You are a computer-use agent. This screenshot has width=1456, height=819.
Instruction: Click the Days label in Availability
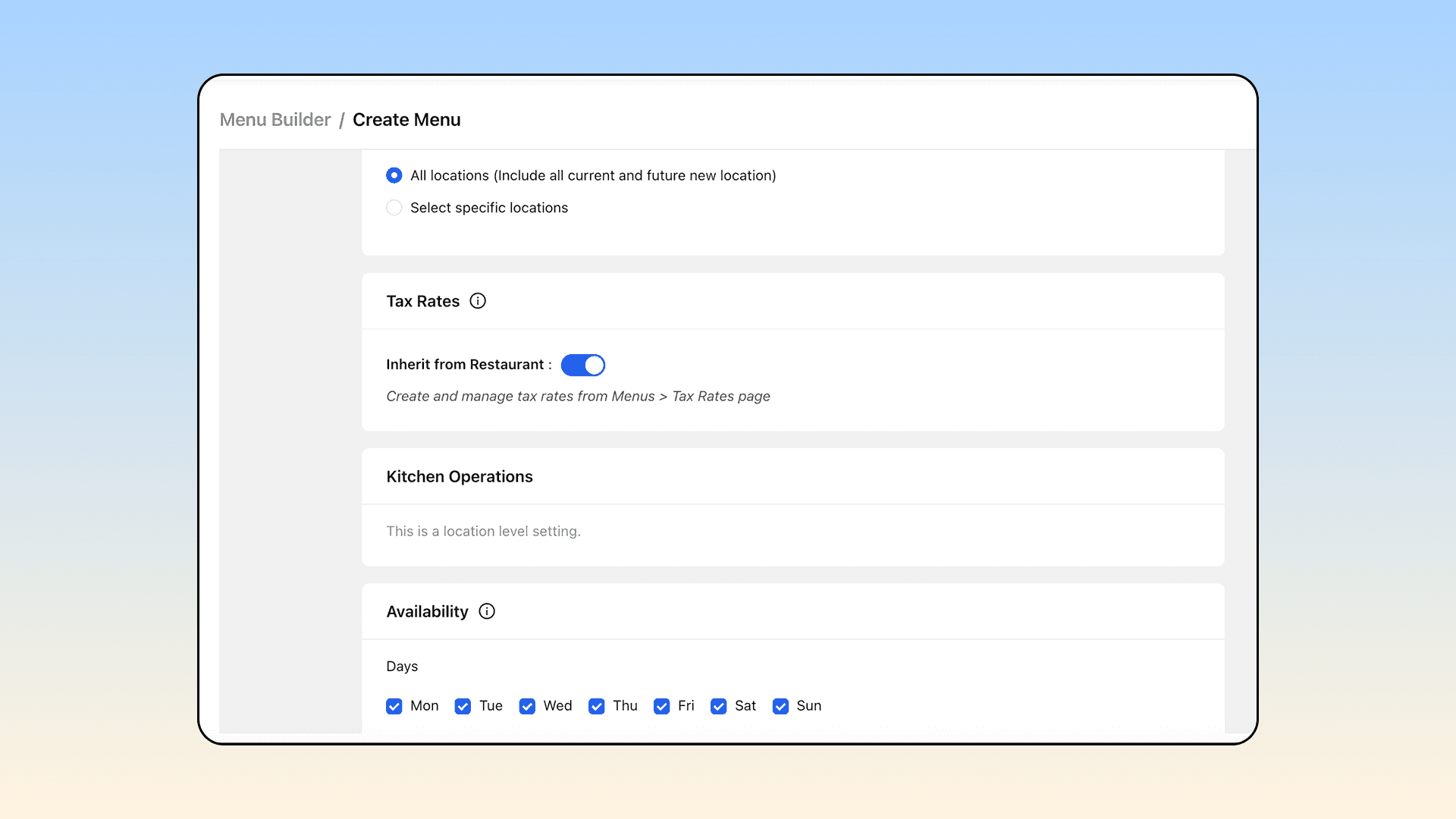coord(402,666)
